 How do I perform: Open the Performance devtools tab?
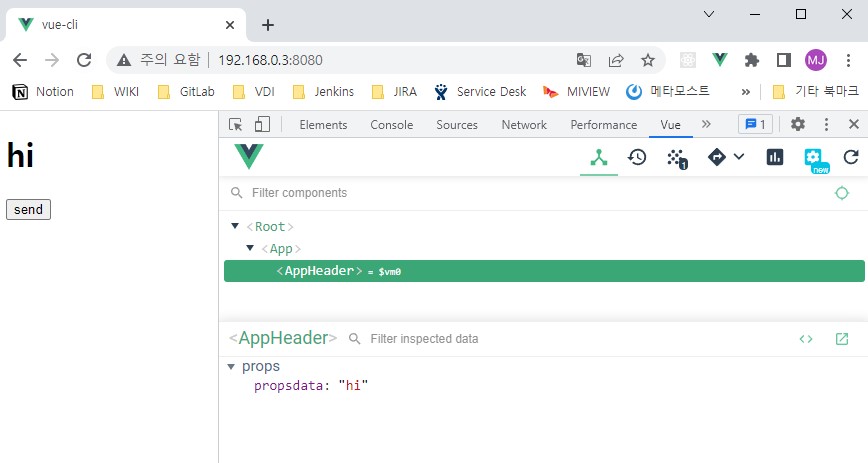pos(603,125)
